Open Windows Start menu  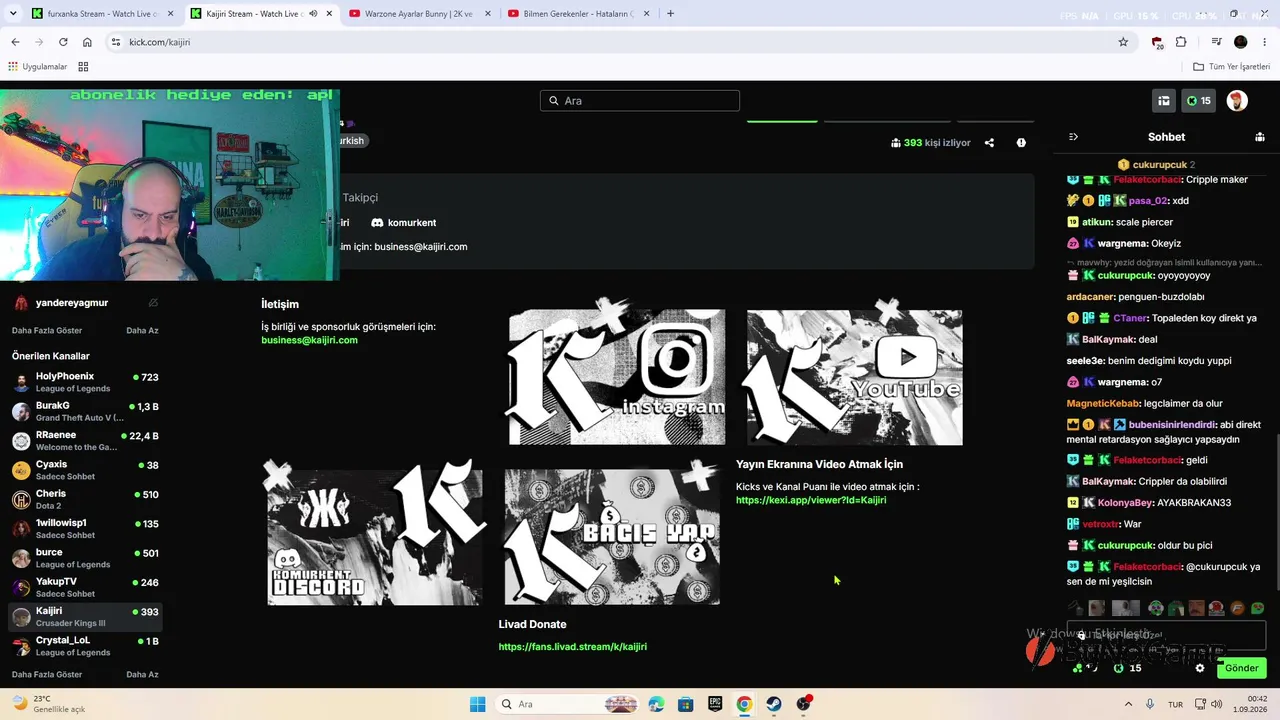click(x=478, y=704)
